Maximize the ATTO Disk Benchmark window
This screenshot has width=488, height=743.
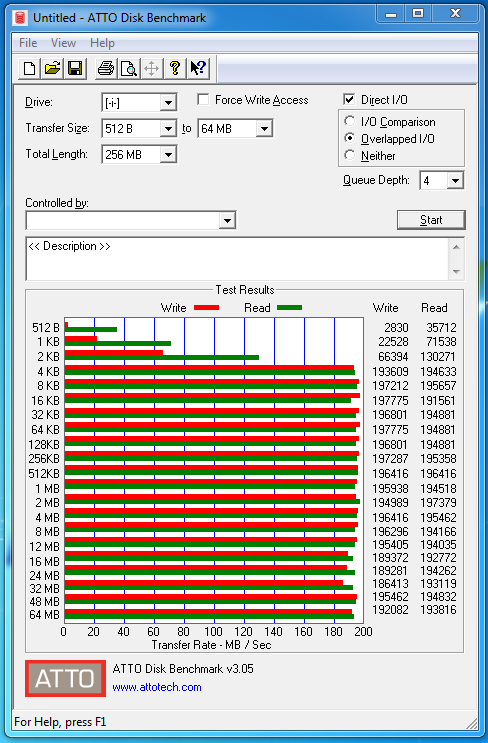click(417, 14)
